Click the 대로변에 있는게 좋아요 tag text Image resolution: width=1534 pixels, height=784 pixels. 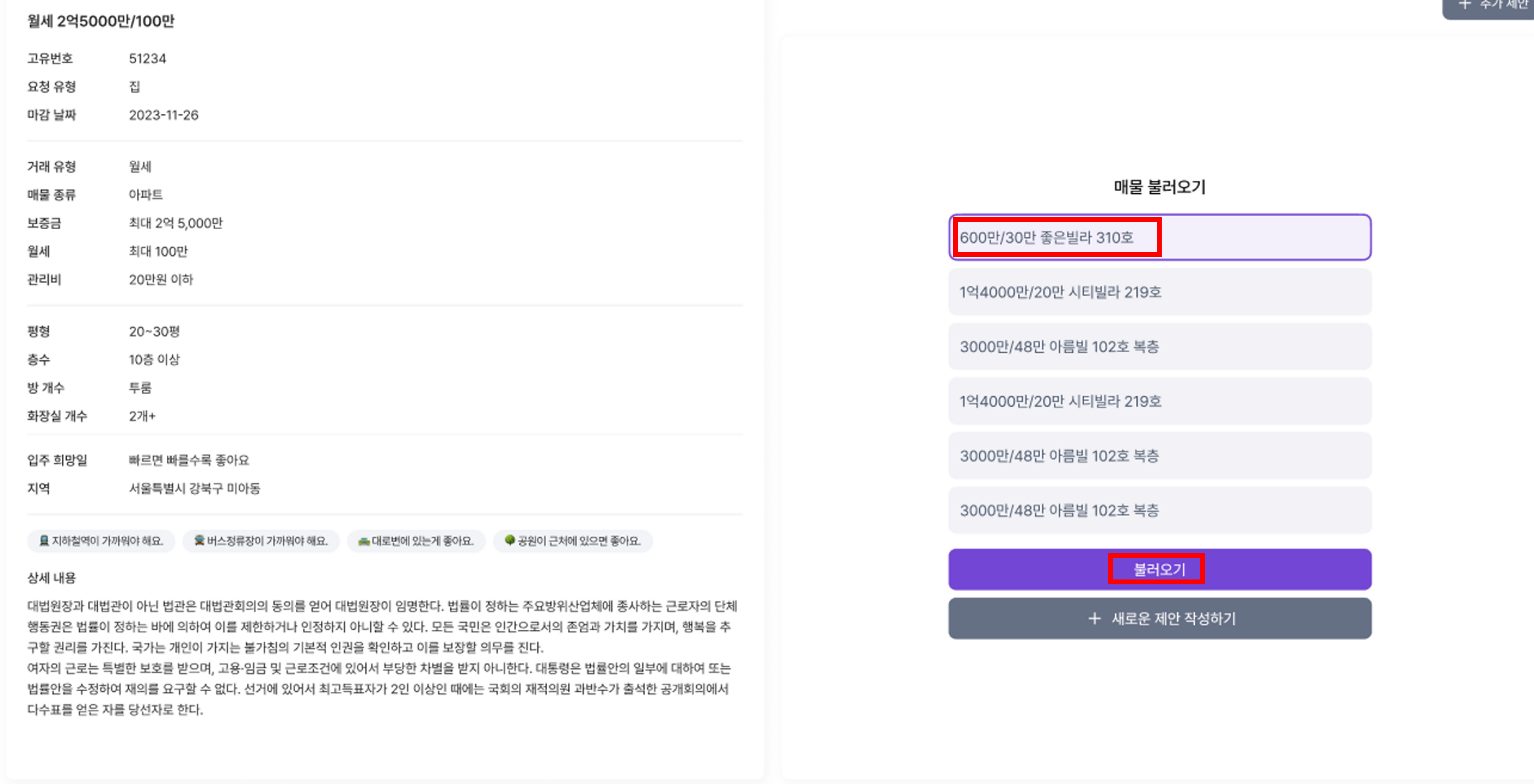[x=423, y=541]
